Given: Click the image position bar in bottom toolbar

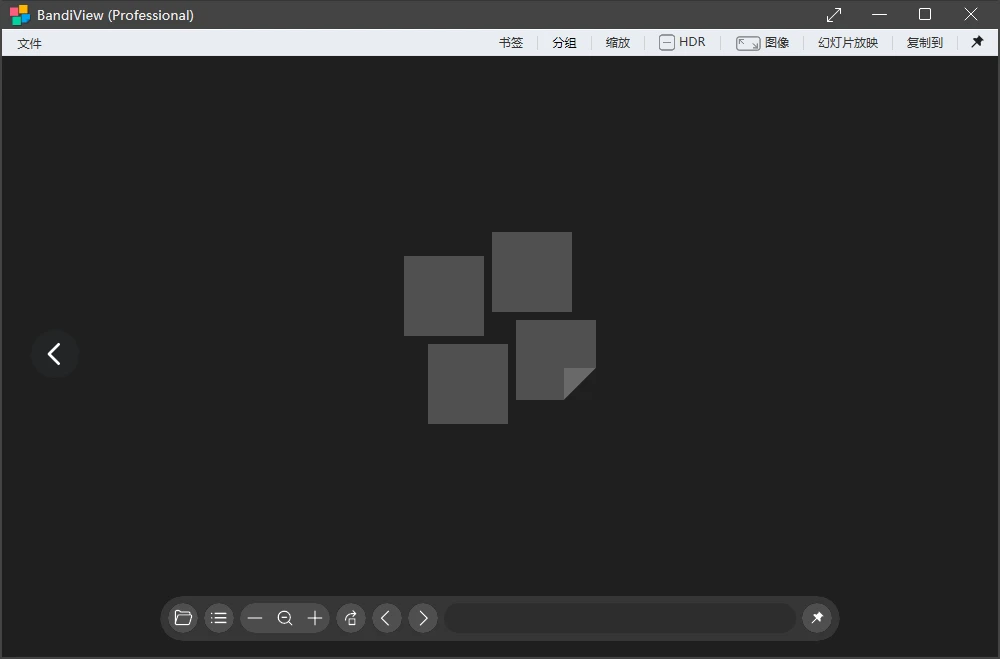Looking at the screenshot, I should [x=620, y=618].
